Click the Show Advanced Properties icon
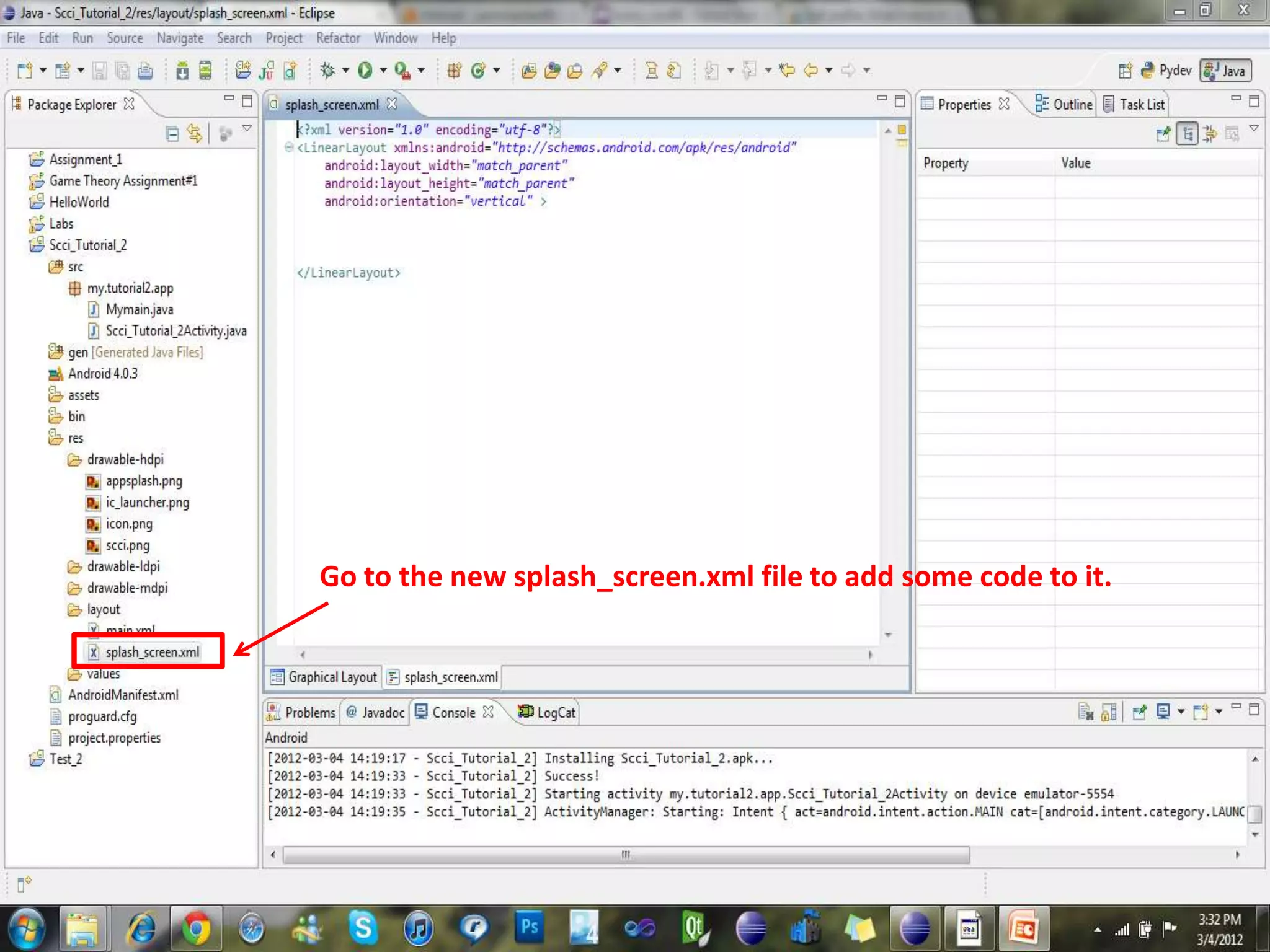Viewport: 1270px width, 952px height. 1209,133
